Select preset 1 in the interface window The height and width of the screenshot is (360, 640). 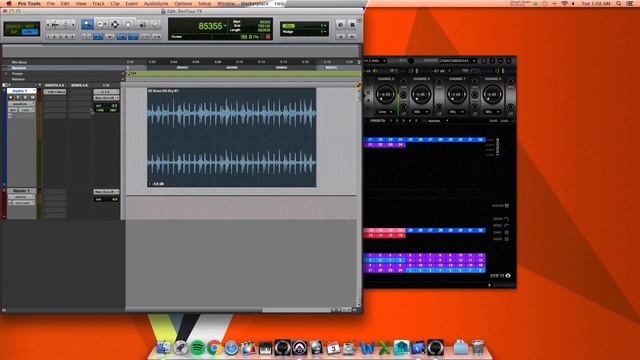[391, 121]
